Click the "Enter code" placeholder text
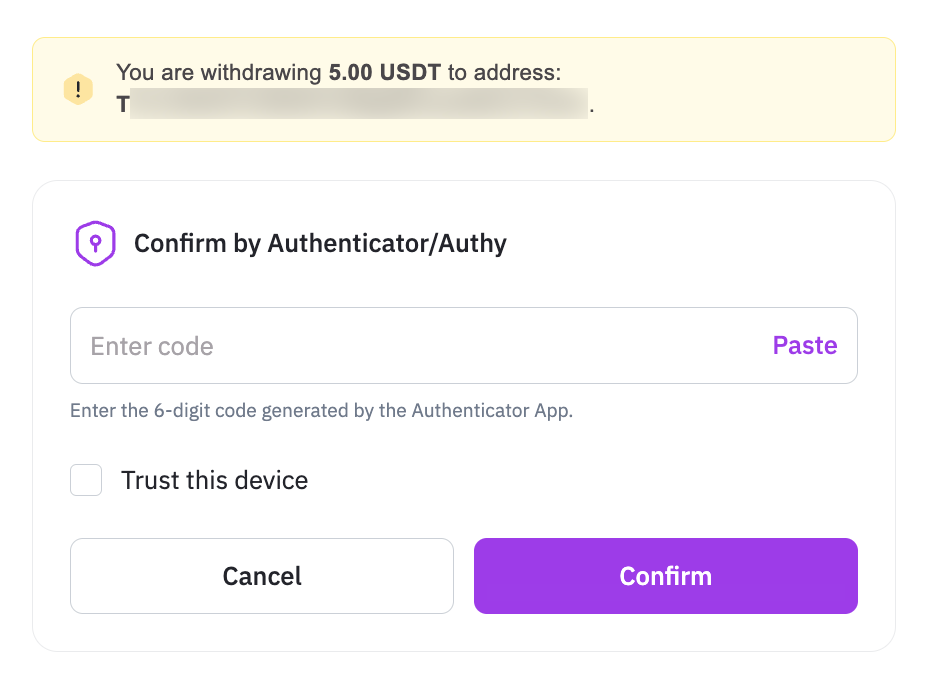Screen dimensions: 934x680 point(152,347)
